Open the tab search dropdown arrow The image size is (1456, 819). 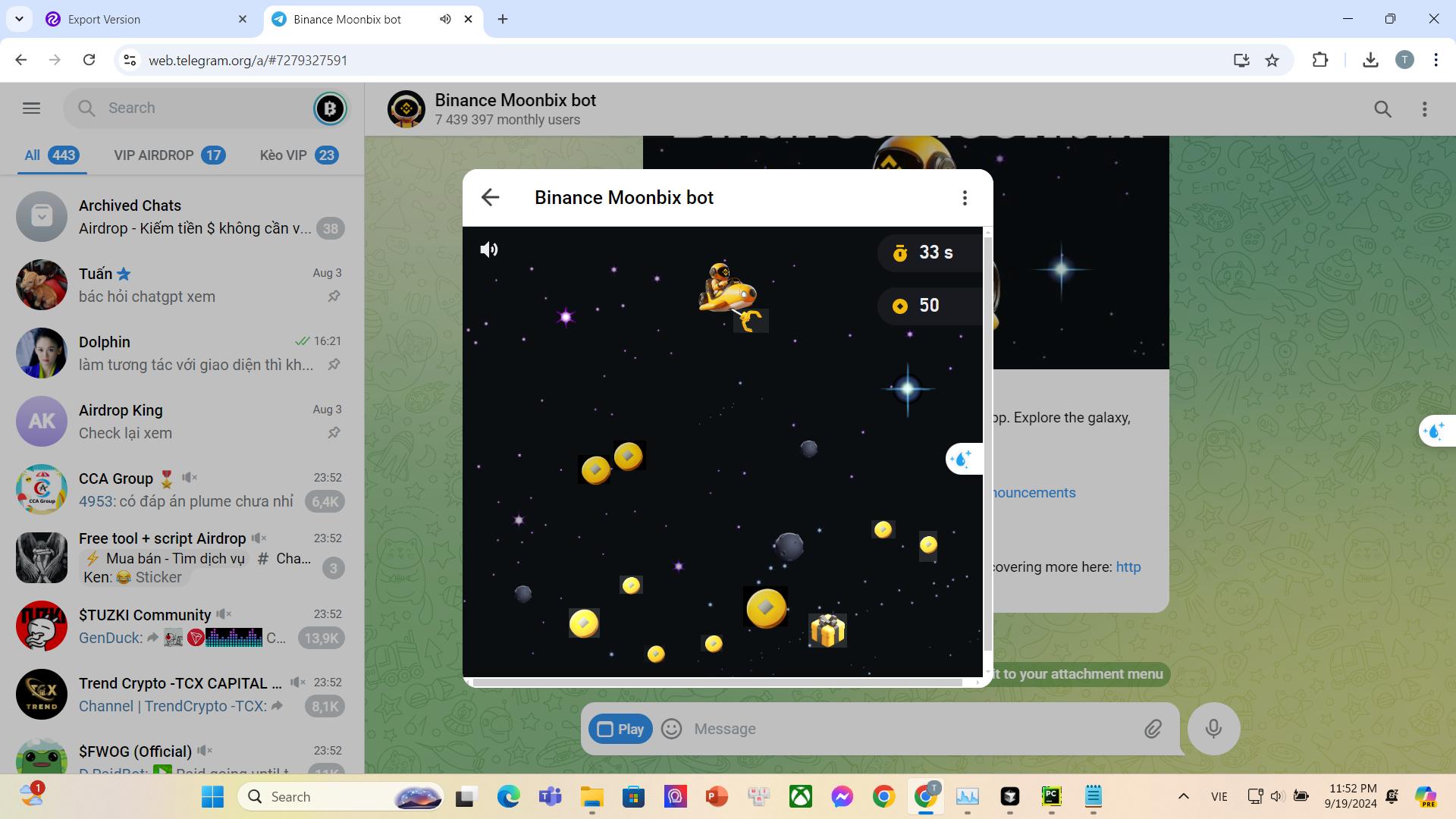19,20
